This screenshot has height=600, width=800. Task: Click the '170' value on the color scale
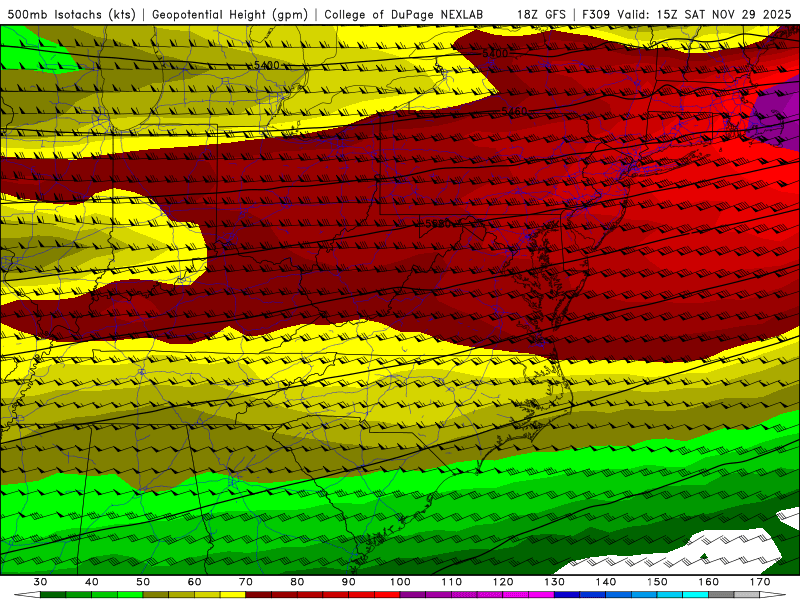760,582
